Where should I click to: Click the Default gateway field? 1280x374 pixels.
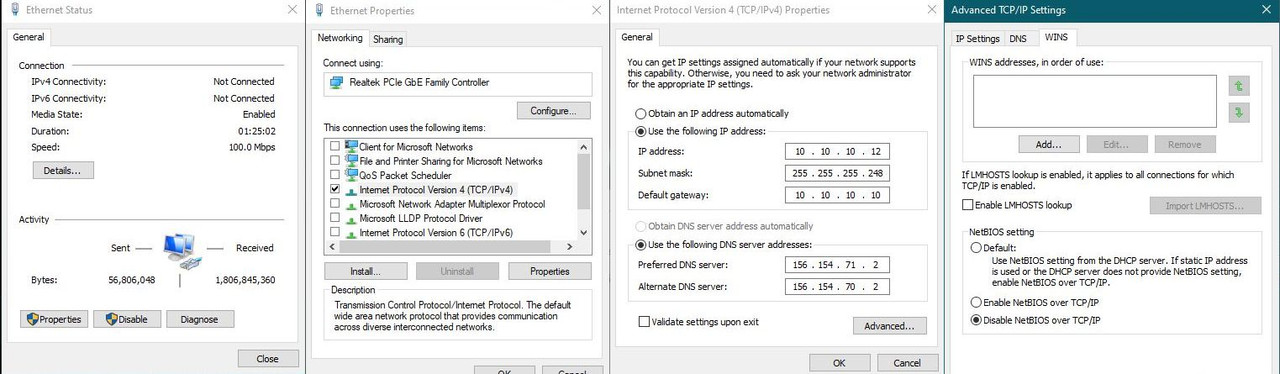pos(837,195)
